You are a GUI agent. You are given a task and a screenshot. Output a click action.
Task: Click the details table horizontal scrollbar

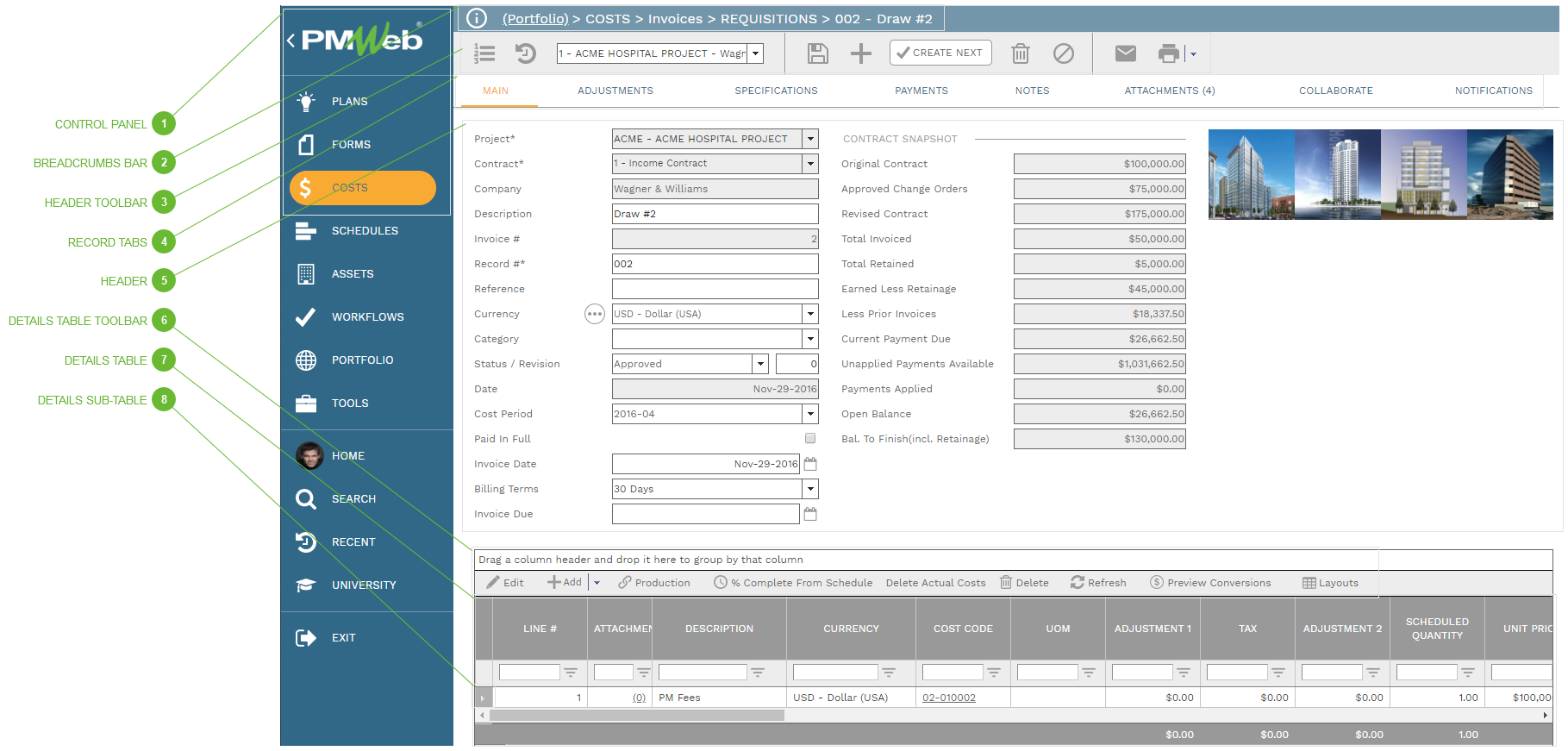click(636, 715)
